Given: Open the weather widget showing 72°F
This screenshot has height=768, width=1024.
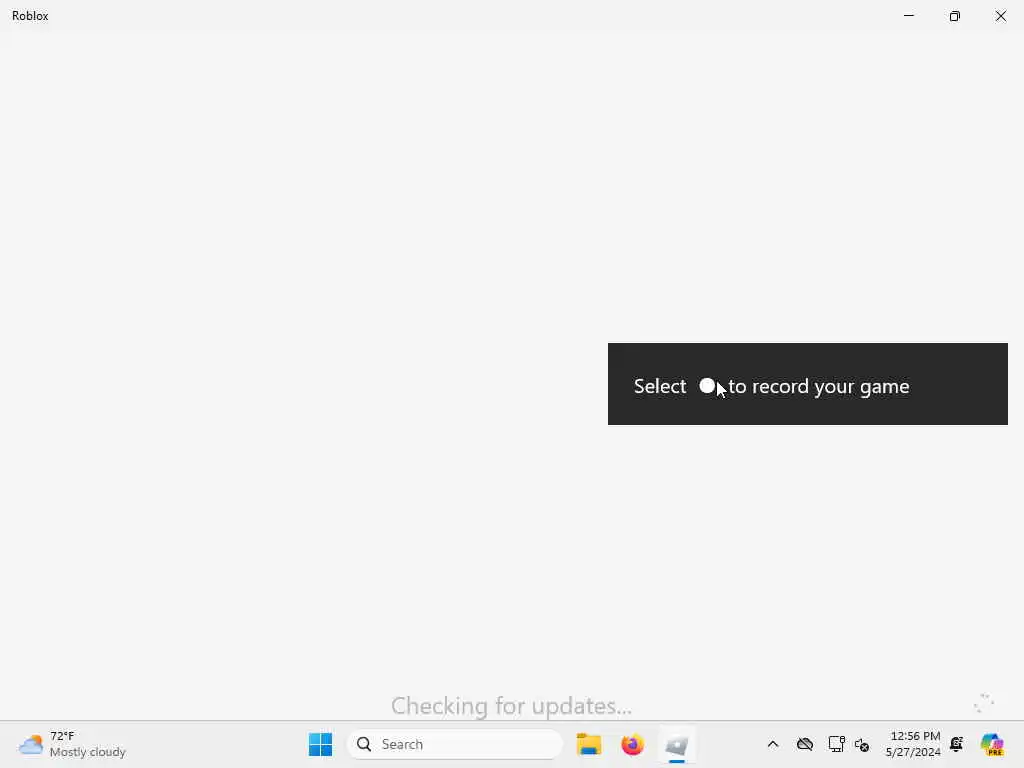Looking at the screenshot, I should [x=72, y=744].
